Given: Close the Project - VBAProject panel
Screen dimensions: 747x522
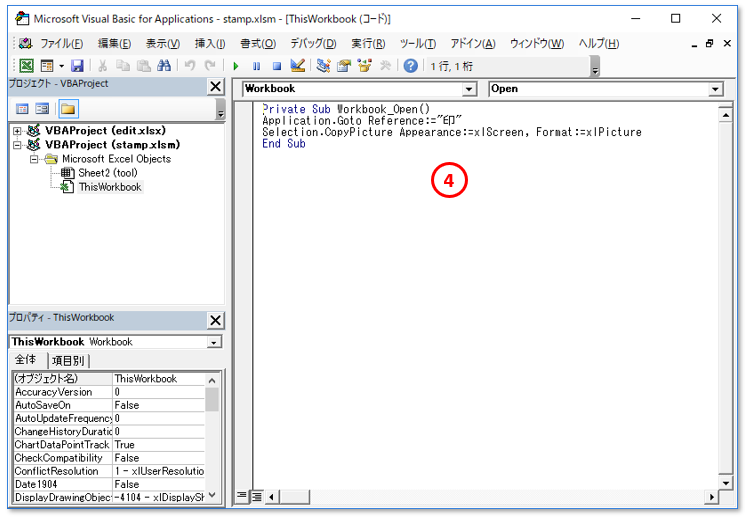Looking at the screenshot, I should (215, 87).
